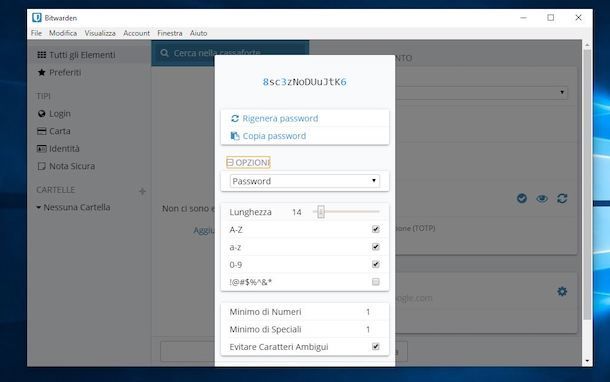Filter by Carta type
610x382 pixels.
[x=60, y=131]
